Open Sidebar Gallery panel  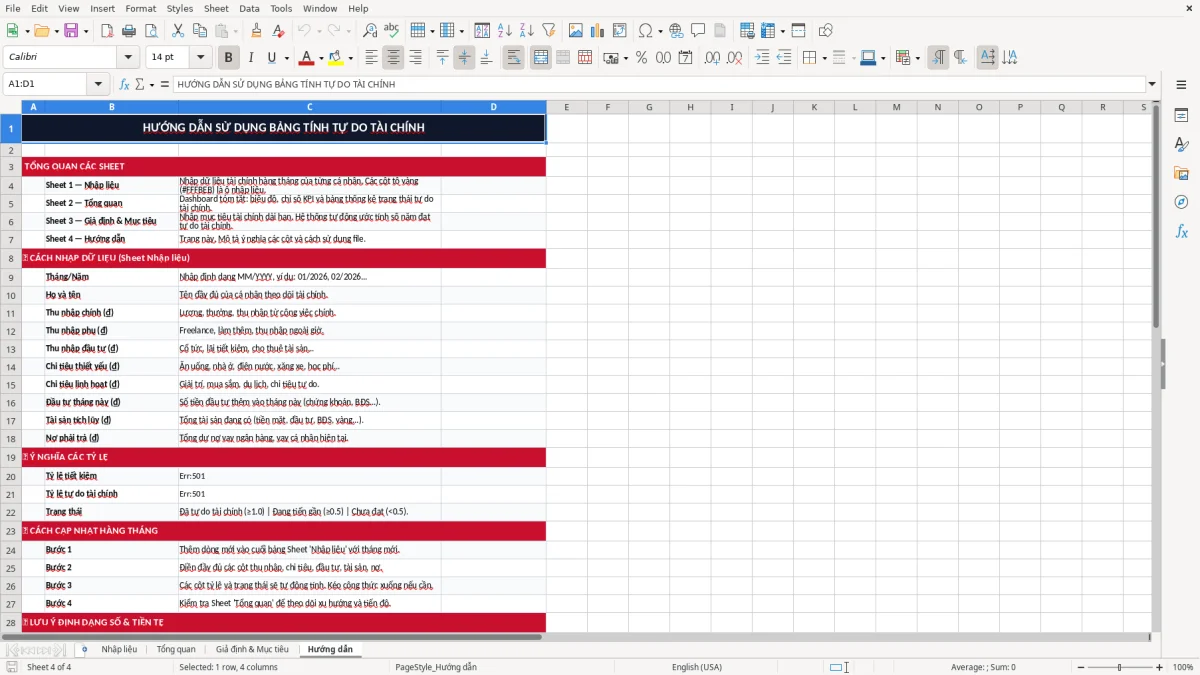click(x=1181, y=173)
